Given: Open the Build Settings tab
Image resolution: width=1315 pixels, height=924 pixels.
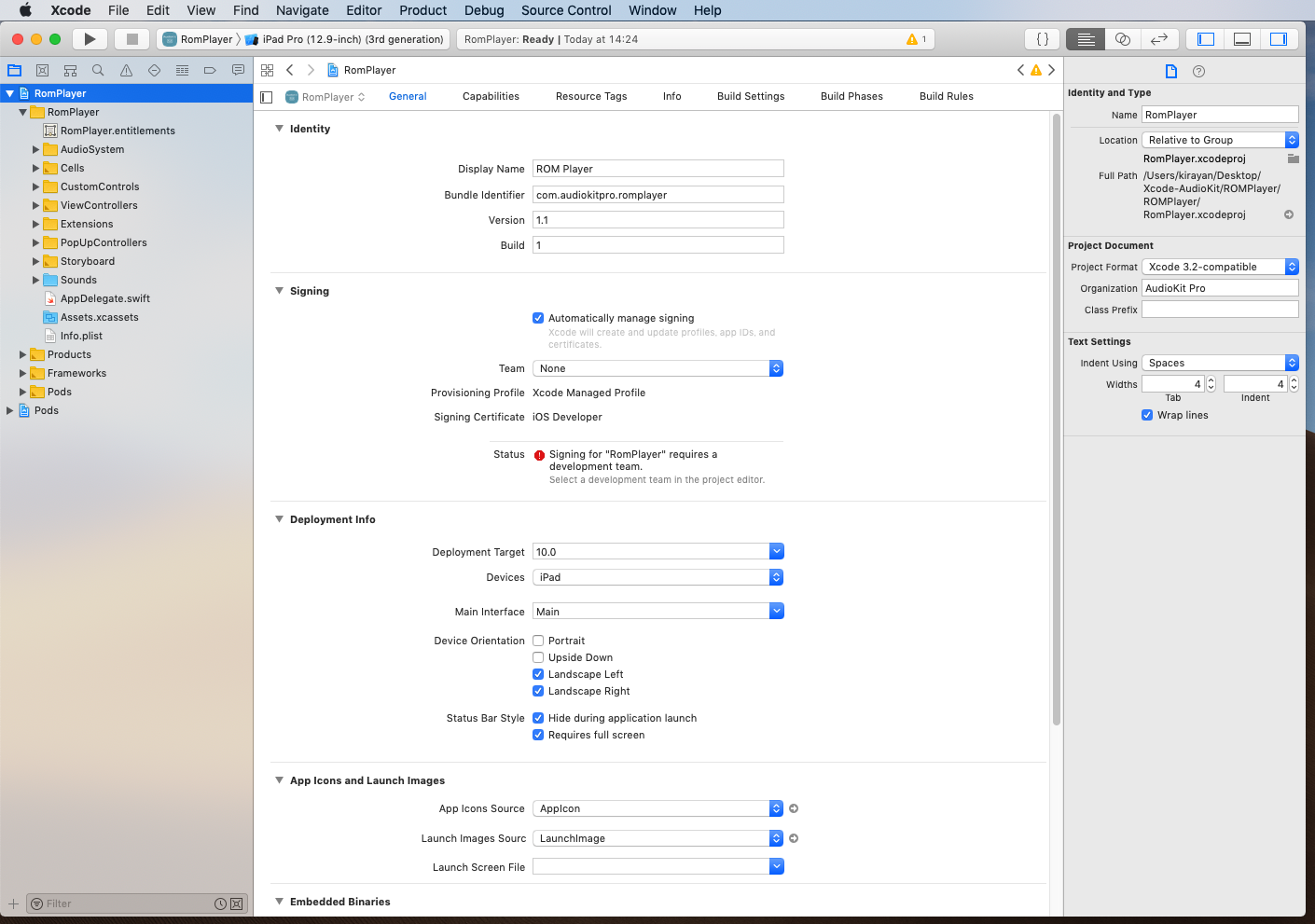Looking at the screenshot, I should (751, 96).
